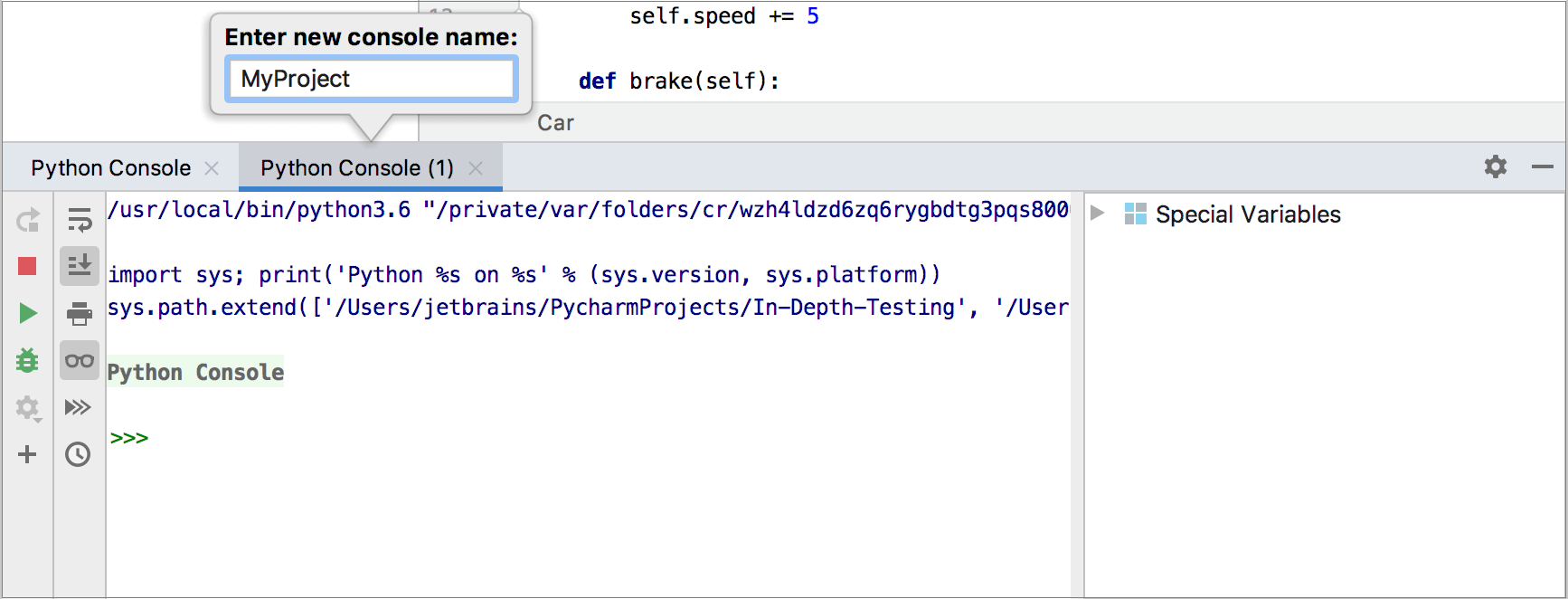Toggle Show Variables glasses icon
This screenshot has height=599, width=1568.
[80, 360]
